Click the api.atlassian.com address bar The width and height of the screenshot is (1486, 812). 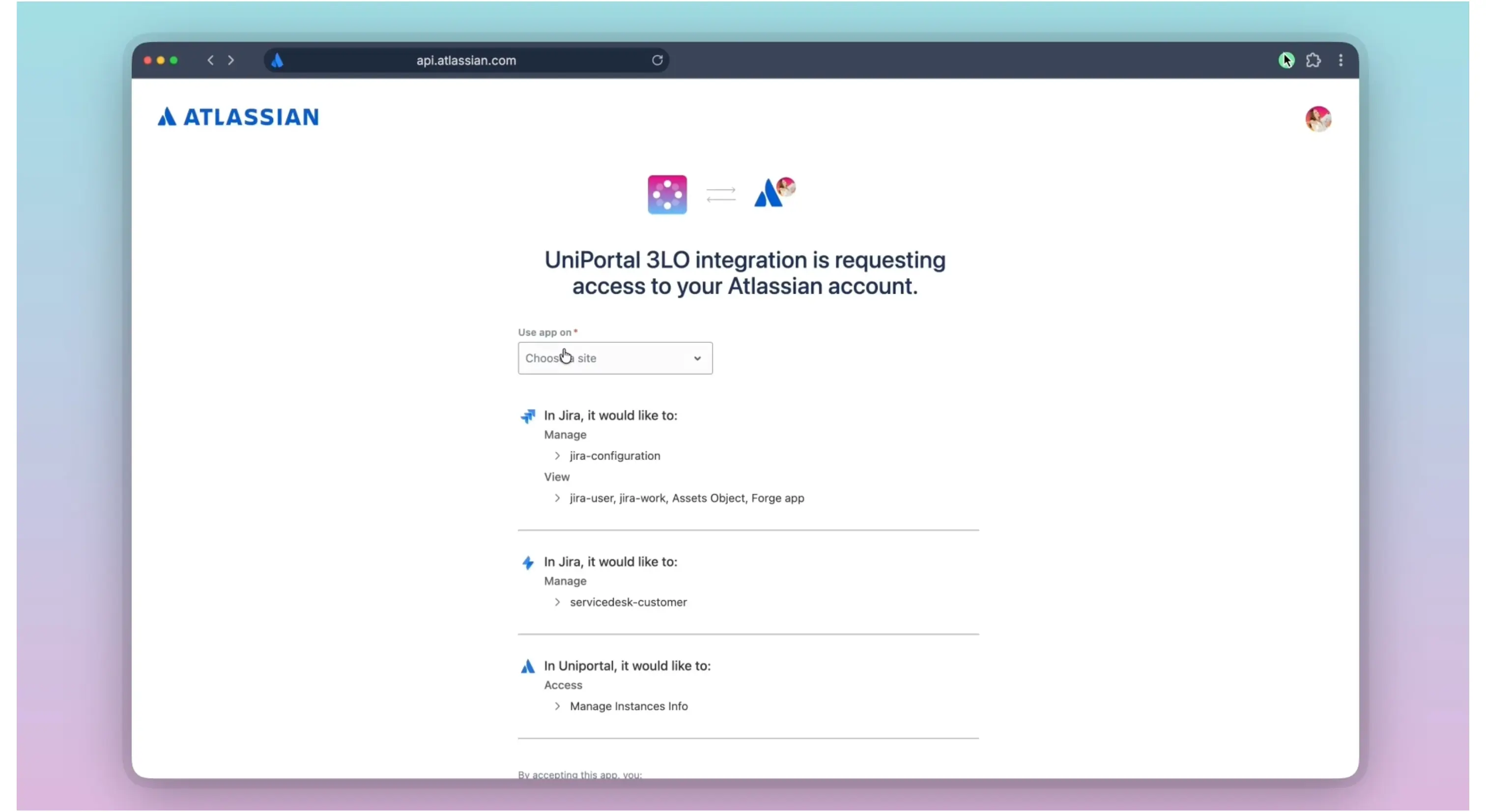466,60
